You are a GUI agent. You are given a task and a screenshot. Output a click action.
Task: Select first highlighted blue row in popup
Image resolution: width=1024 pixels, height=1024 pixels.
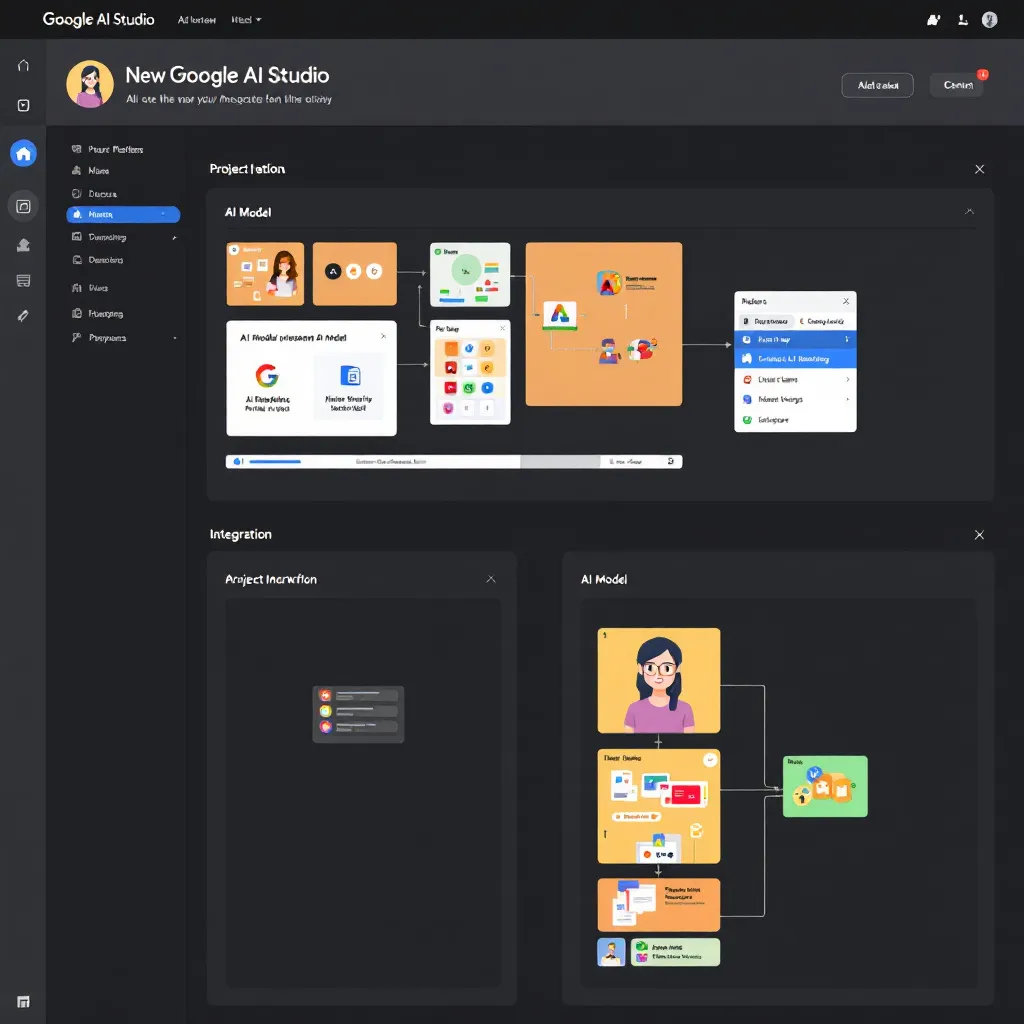coord(795,340)
